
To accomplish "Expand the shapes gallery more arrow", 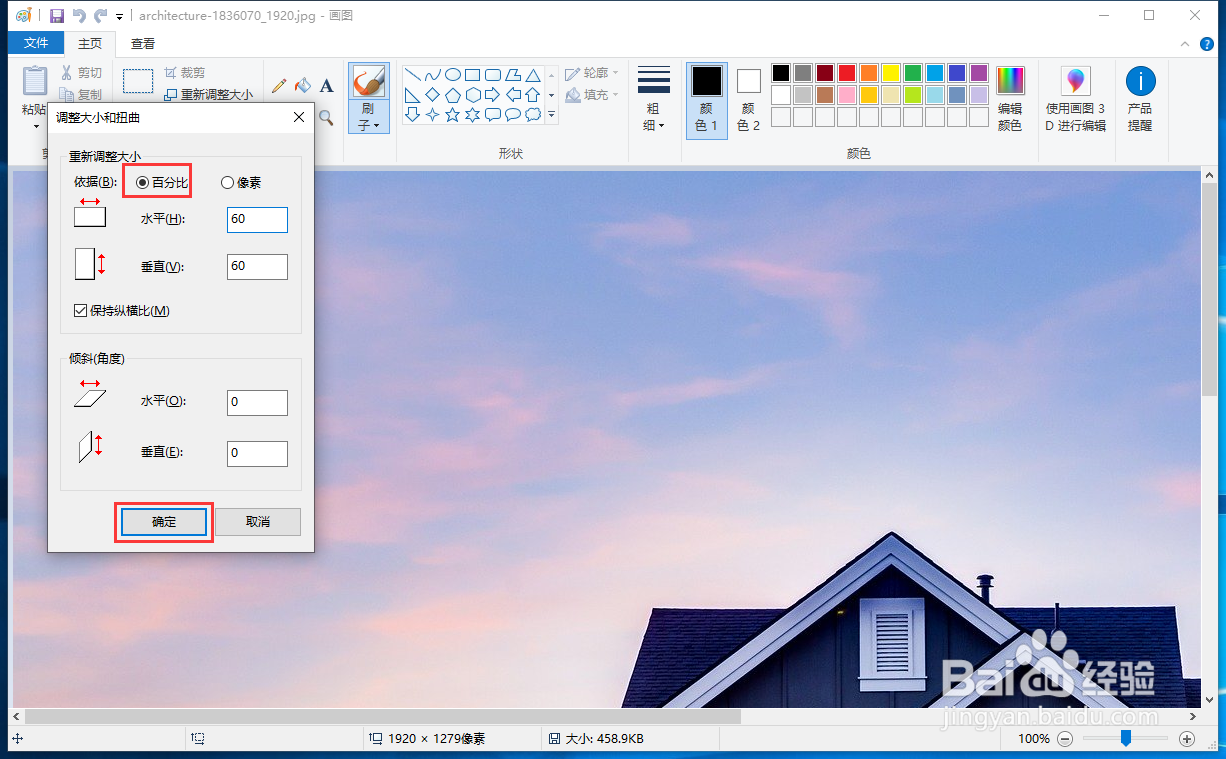I will tap(551, 115).
